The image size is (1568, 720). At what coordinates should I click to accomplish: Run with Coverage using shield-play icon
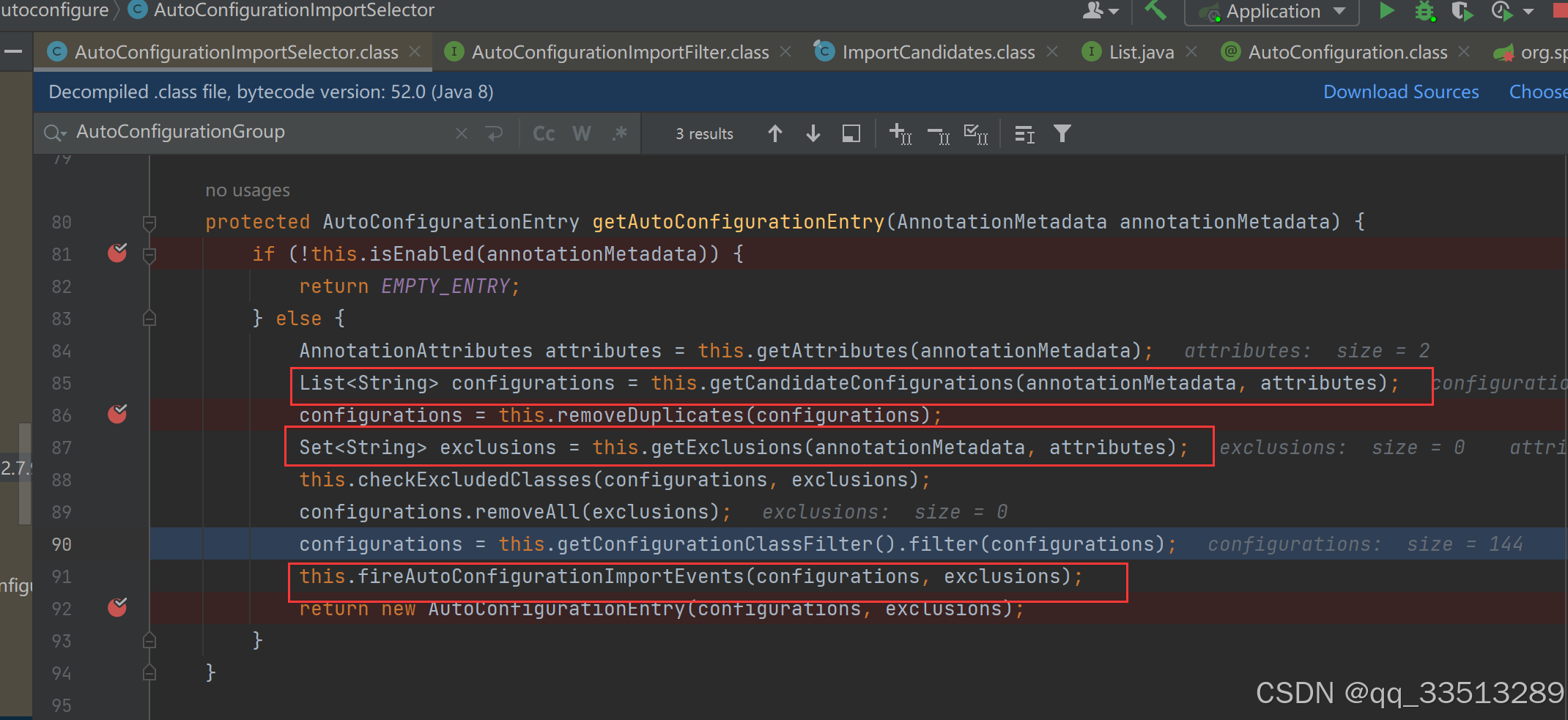pyautogui.click(x=1461, y=12)
